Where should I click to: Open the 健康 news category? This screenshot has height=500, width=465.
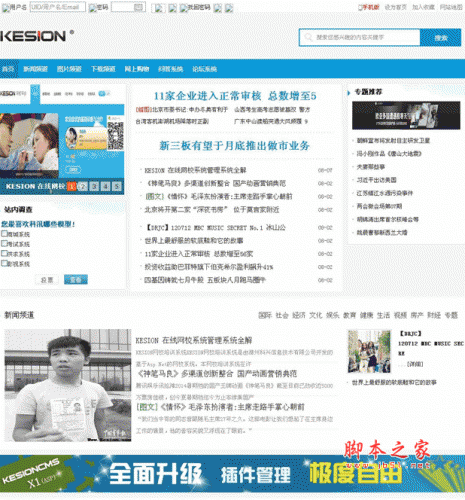click(x=366, y=315)
